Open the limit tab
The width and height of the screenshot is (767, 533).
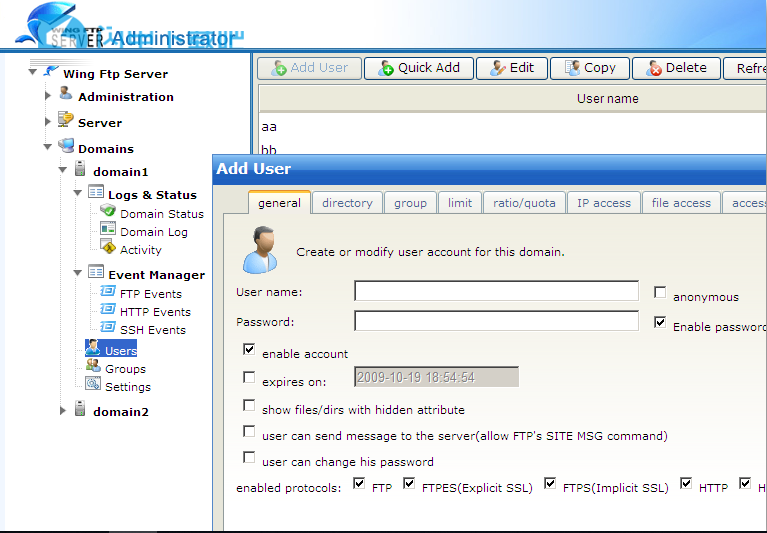point(460,202)
